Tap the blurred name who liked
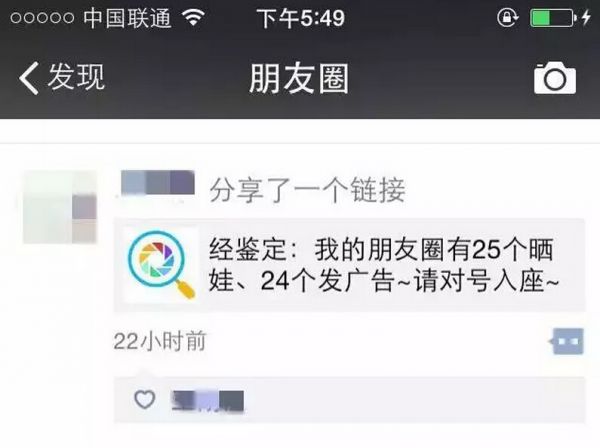Image resolution: width=600 pixels, height=448 pixels. 208,401
